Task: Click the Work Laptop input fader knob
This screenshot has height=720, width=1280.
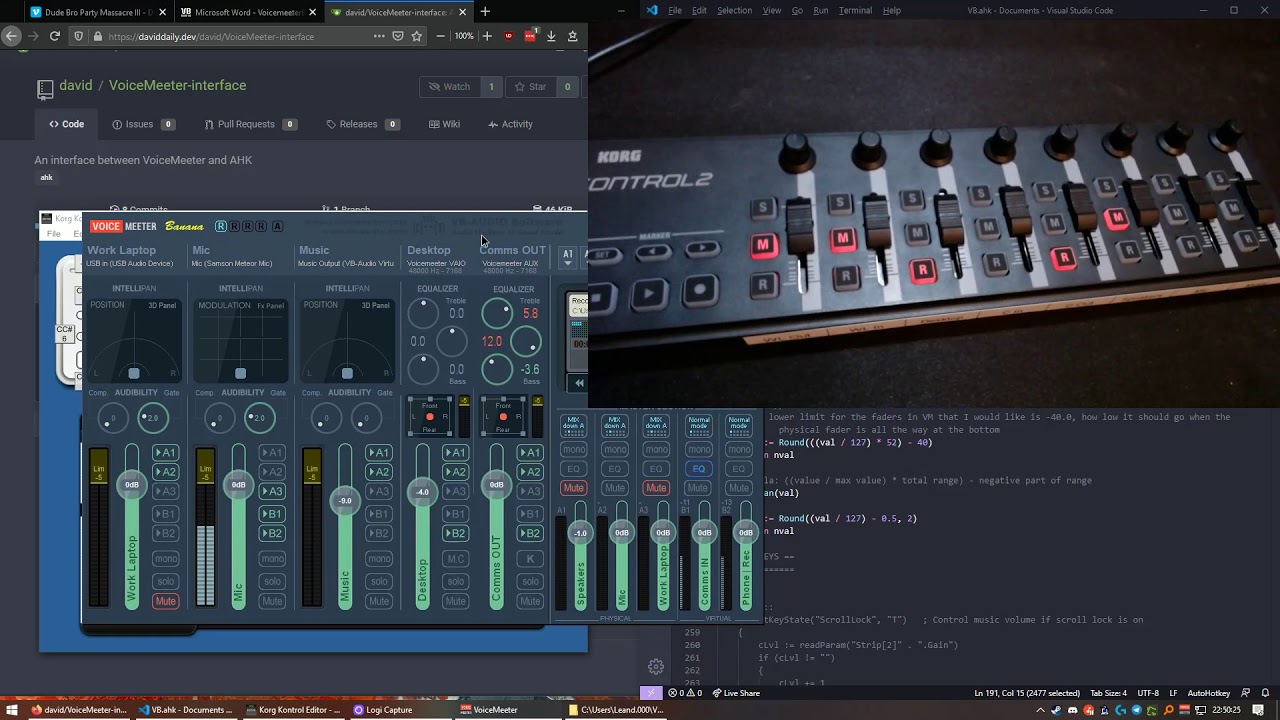Action: coord(132,484)
